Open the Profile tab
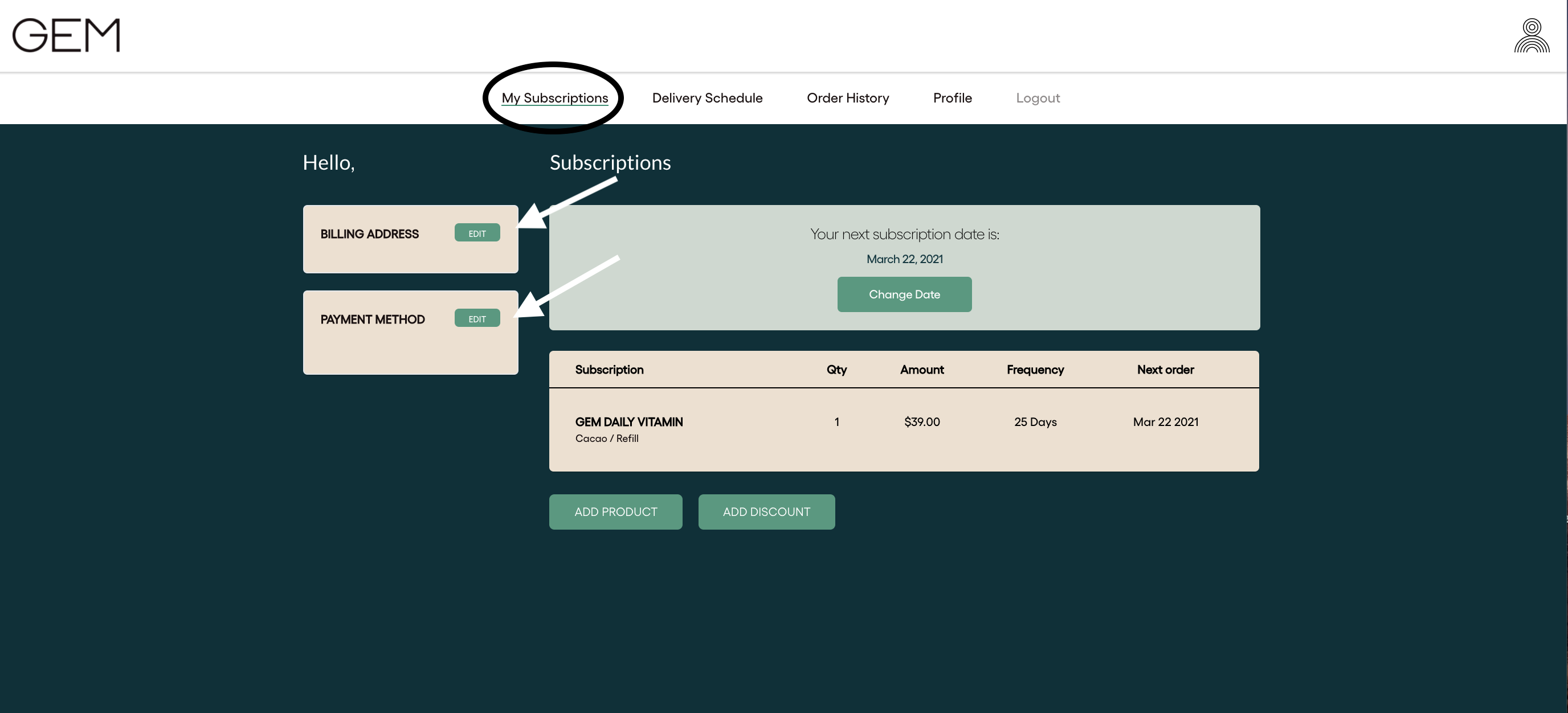Viewport: 1568px width, 713px height. pyautogui.click(x=952, y=98)
